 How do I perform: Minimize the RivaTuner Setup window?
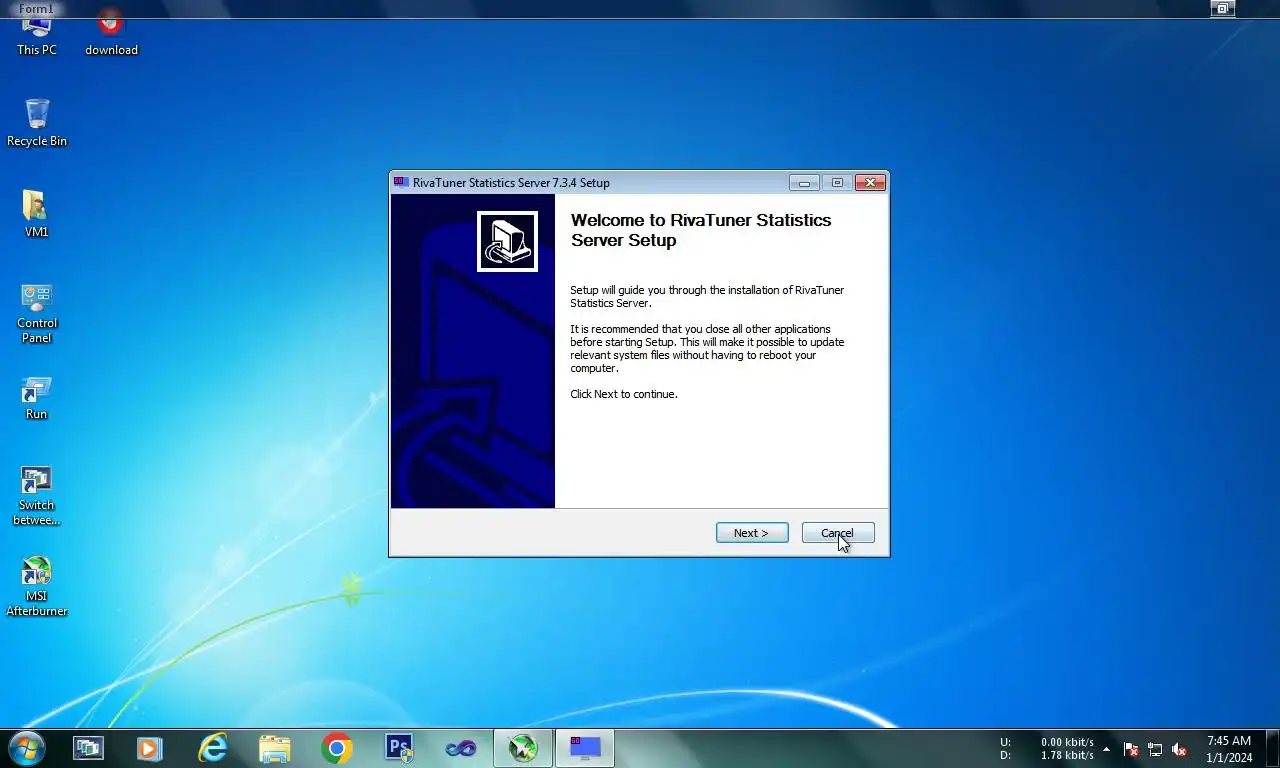click(804, 182)
